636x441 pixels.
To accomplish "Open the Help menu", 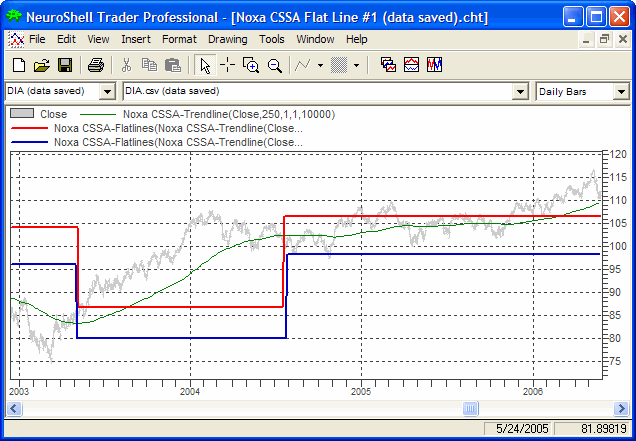I will tap(357, 39).
